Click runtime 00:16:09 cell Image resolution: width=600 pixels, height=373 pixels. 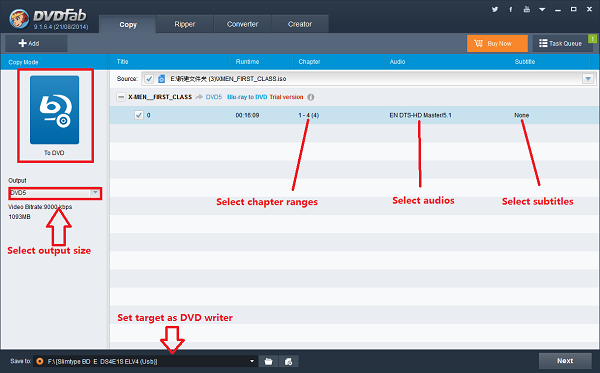(247, 115)
